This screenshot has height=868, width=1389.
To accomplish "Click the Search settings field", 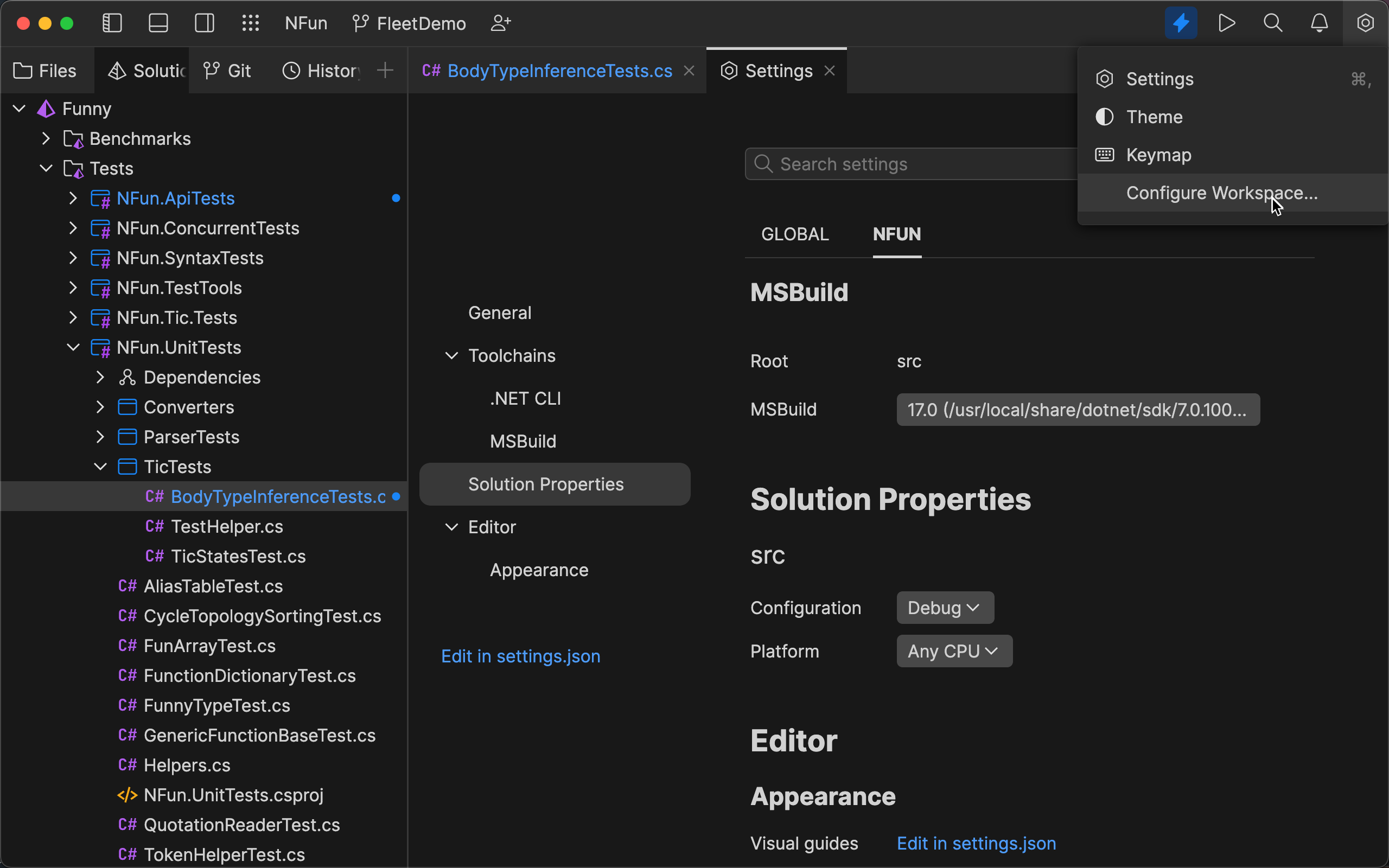I will pyautogui.click(x=912, y=164).
